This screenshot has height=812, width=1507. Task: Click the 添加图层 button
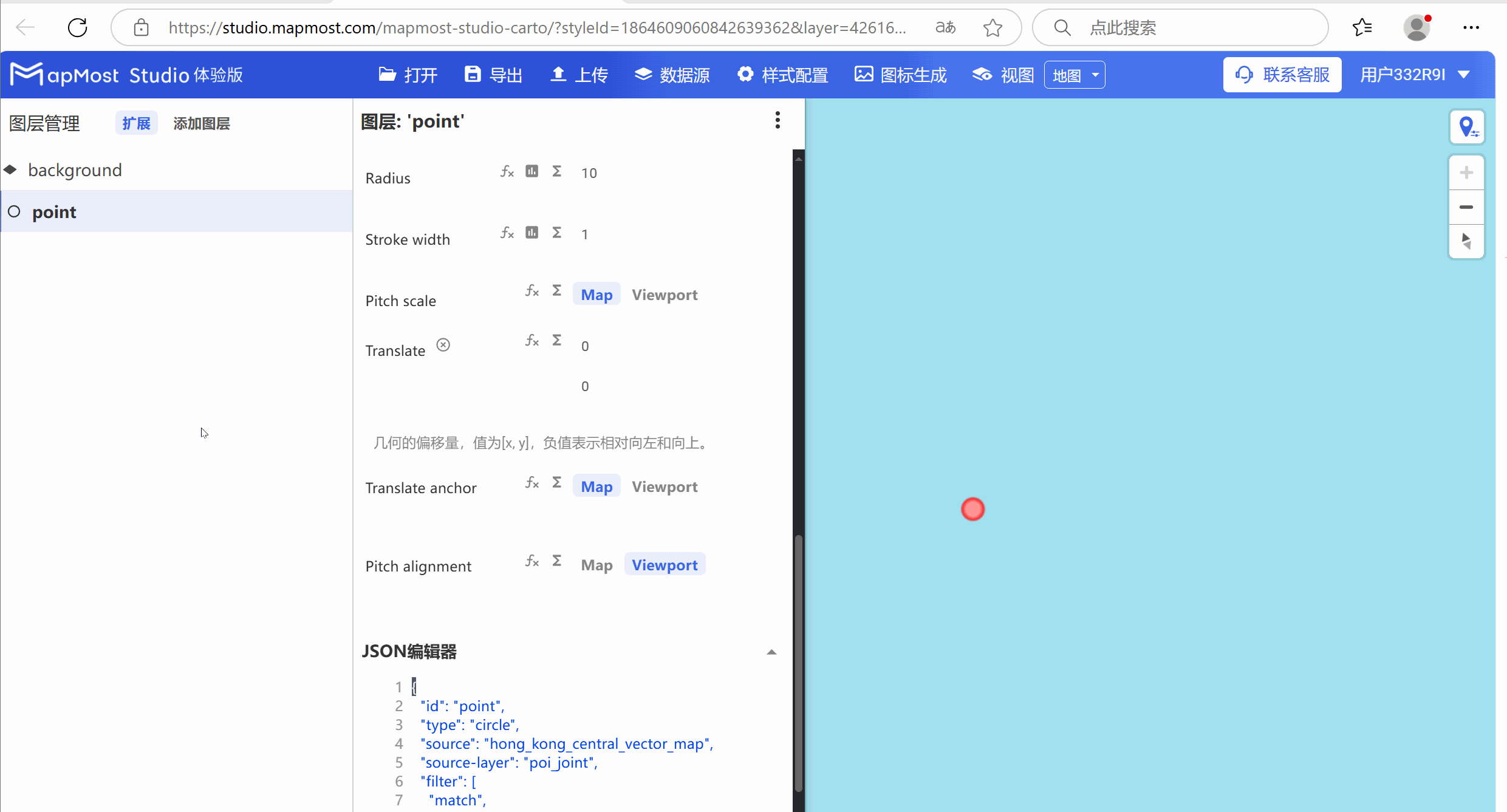(201, 123)
